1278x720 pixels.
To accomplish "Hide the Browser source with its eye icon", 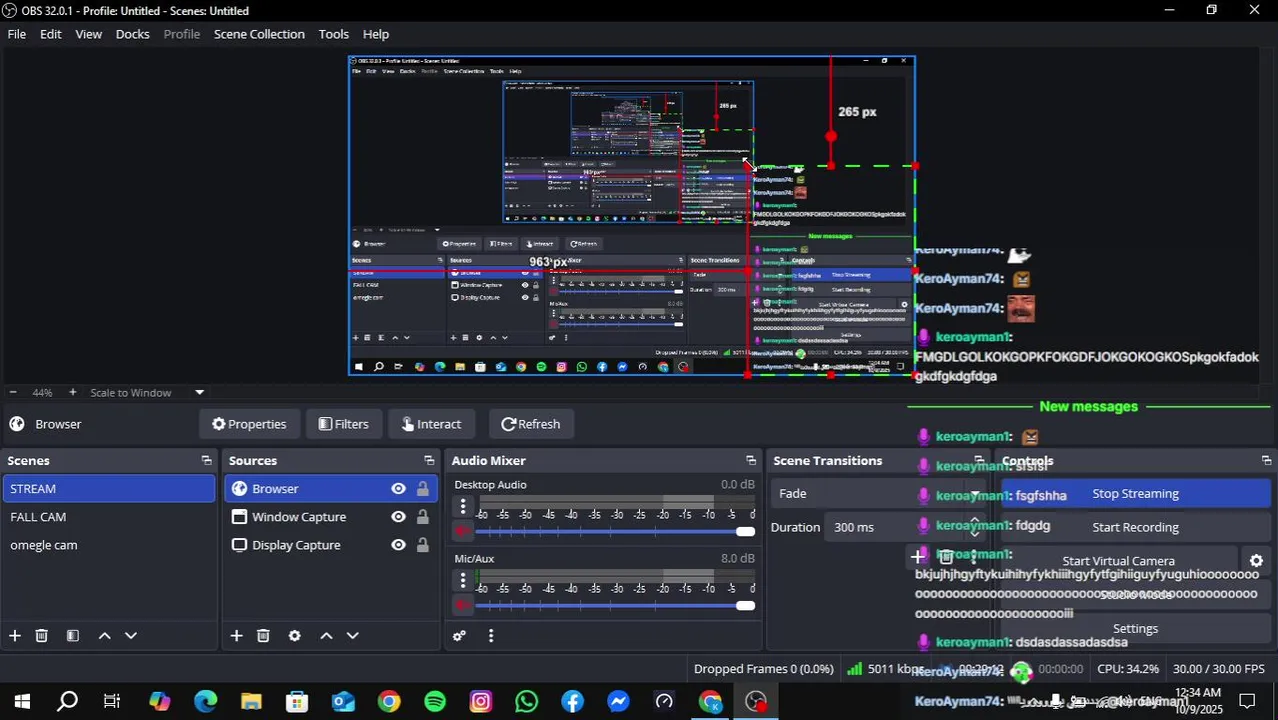I will point(398,489).
